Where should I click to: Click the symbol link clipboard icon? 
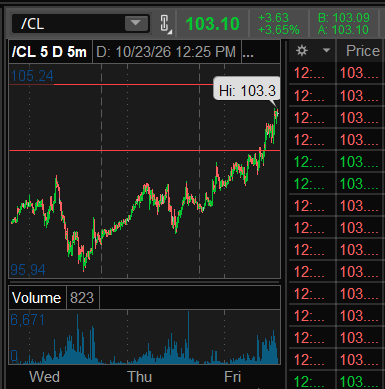pos(165,24)
